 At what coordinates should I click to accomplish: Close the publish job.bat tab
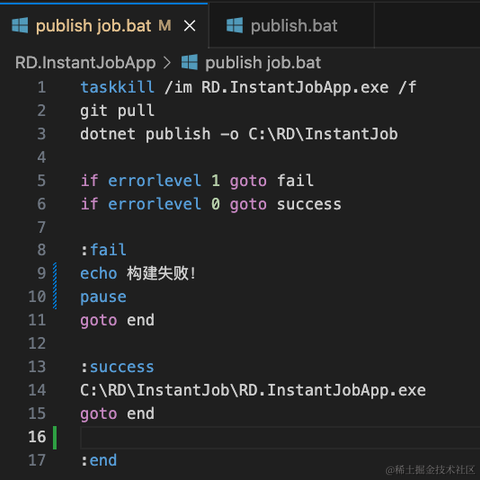pos(189,26)
